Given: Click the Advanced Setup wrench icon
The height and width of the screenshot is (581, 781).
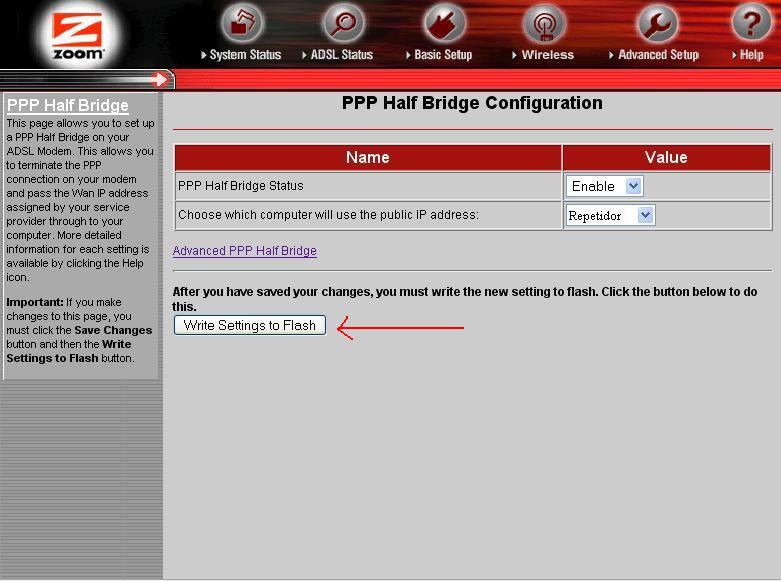Looking at the screenshot, I should click(x=657, y=22).
